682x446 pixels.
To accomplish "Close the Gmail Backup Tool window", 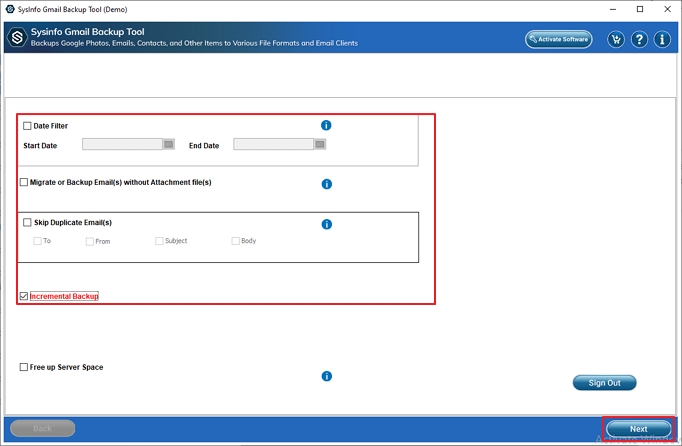I will 667,9.
